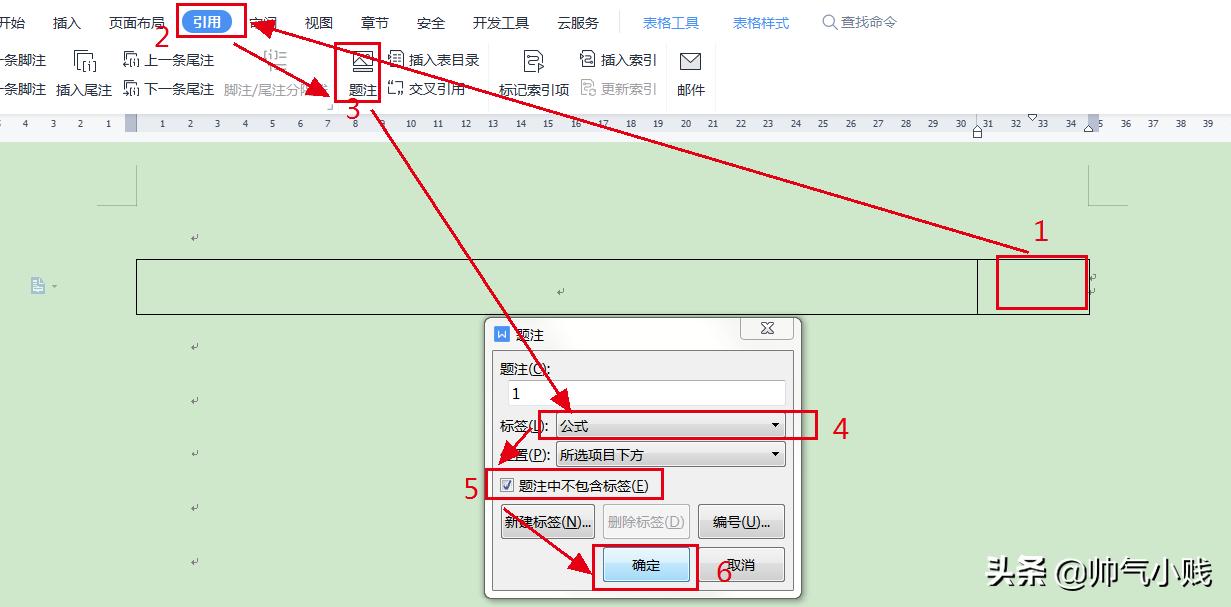Select the 题注 (Caption) icon
This screenshot has width=1231, height=607.
coord(360,72)
